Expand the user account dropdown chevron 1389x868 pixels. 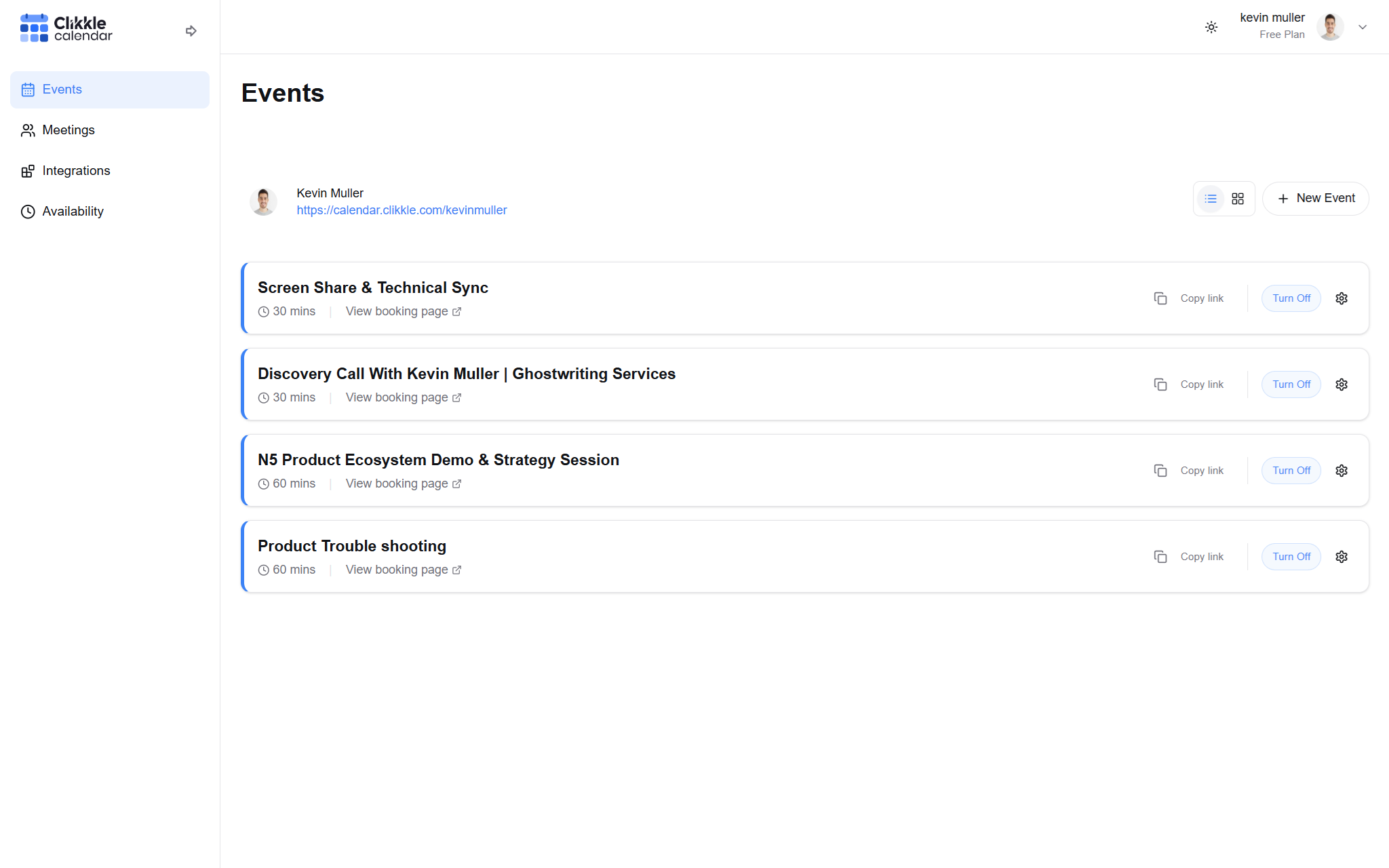(x=1363, y=27)
